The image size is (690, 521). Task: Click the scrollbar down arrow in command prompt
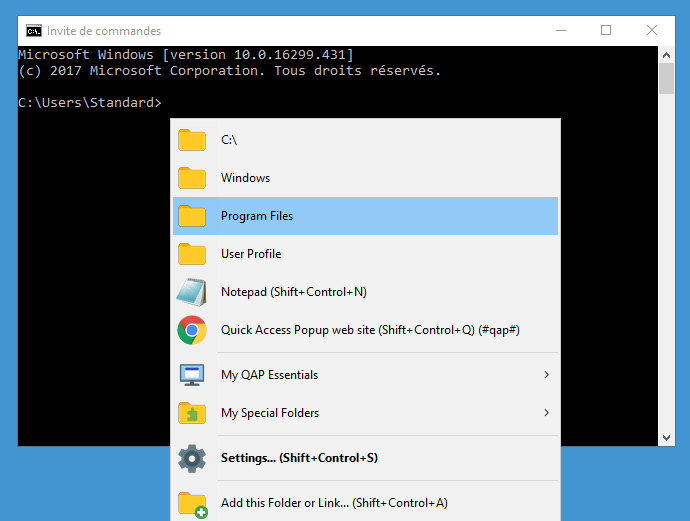(x=666, y=438)
